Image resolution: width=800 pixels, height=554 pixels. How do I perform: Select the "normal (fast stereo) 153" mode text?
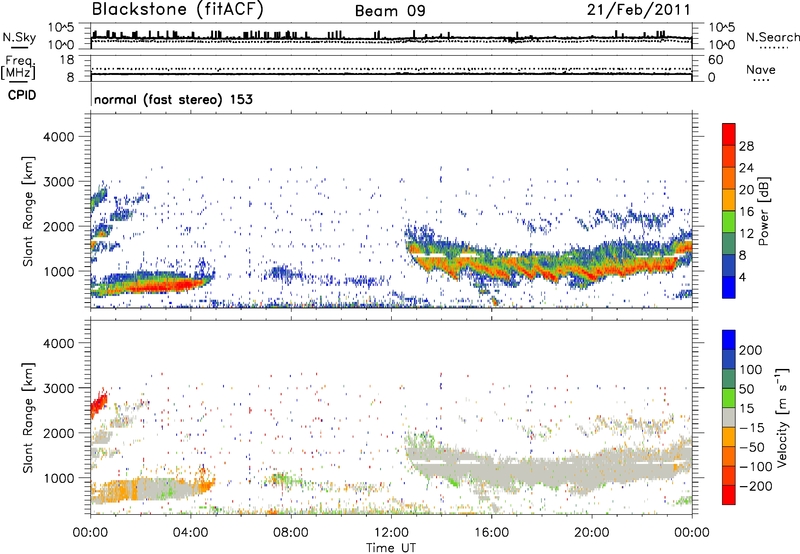tap(173, 99)
